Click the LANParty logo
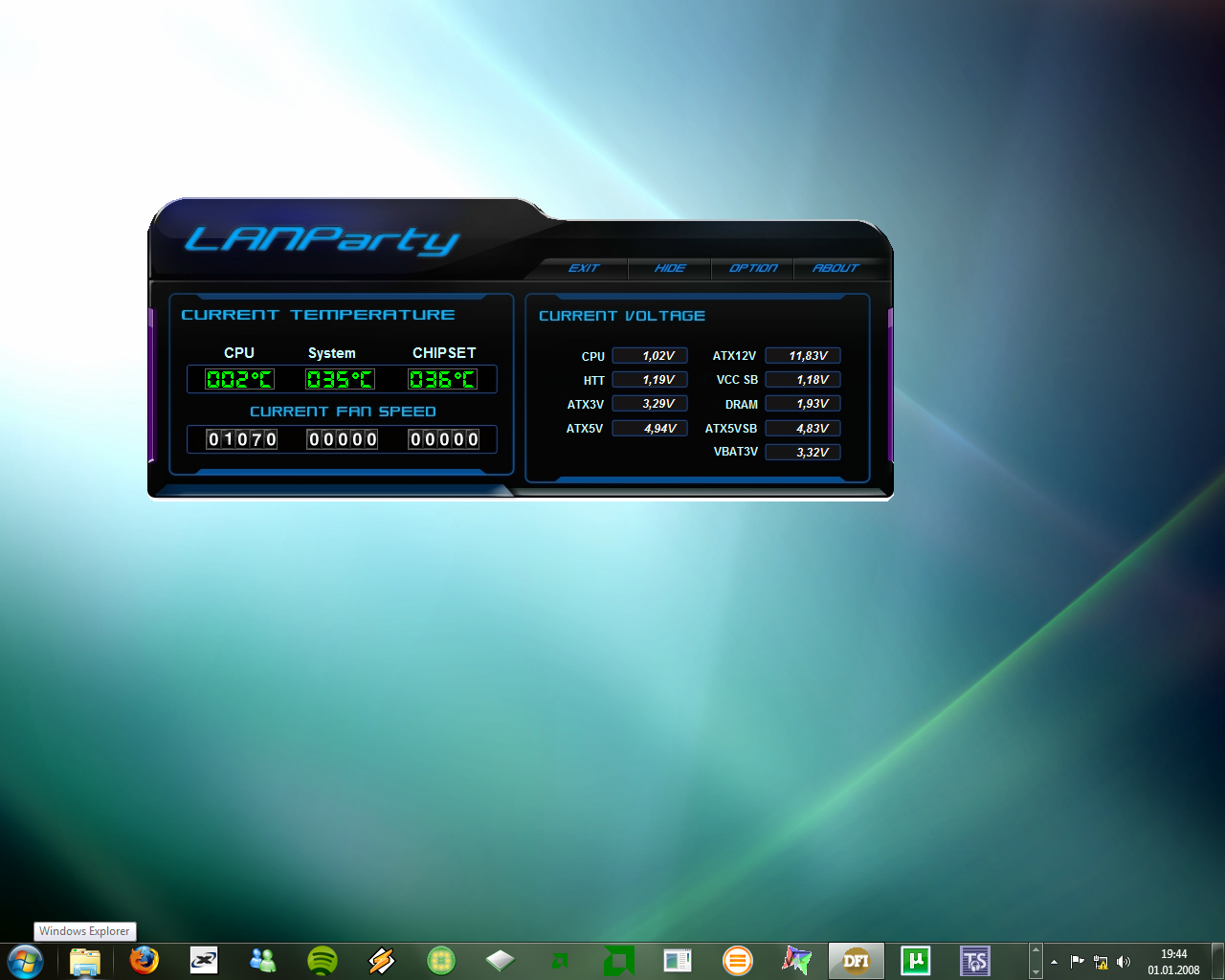 [322, 239]
